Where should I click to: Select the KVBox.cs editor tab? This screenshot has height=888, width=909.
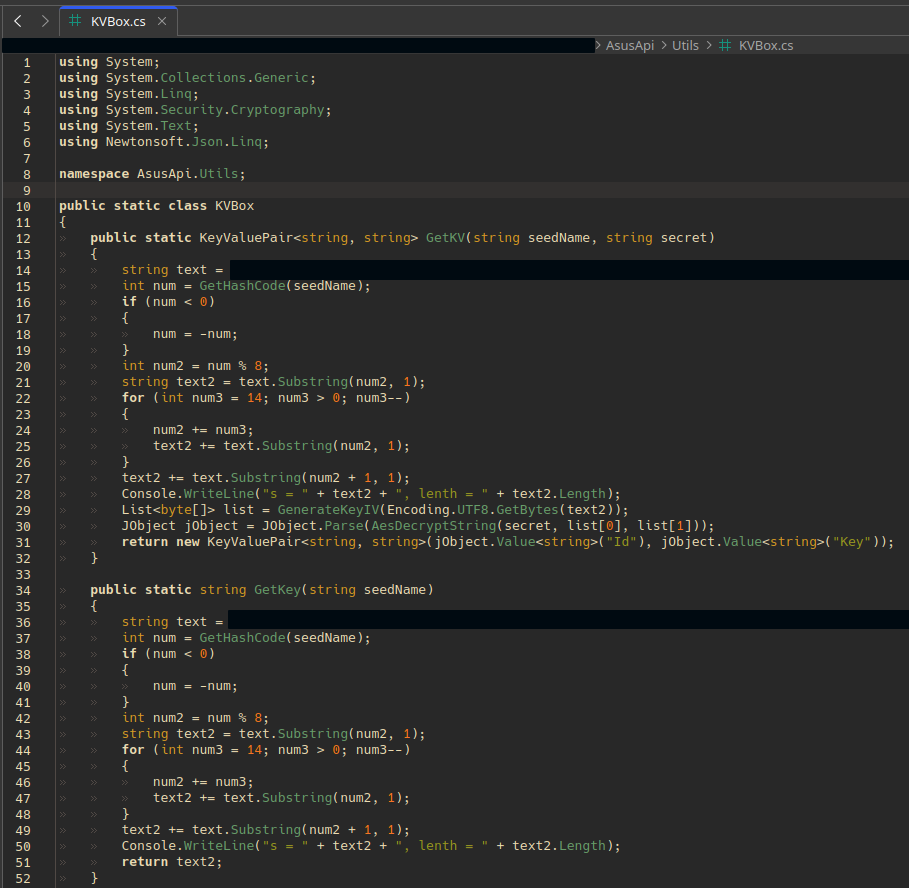(x=118, y=21)
